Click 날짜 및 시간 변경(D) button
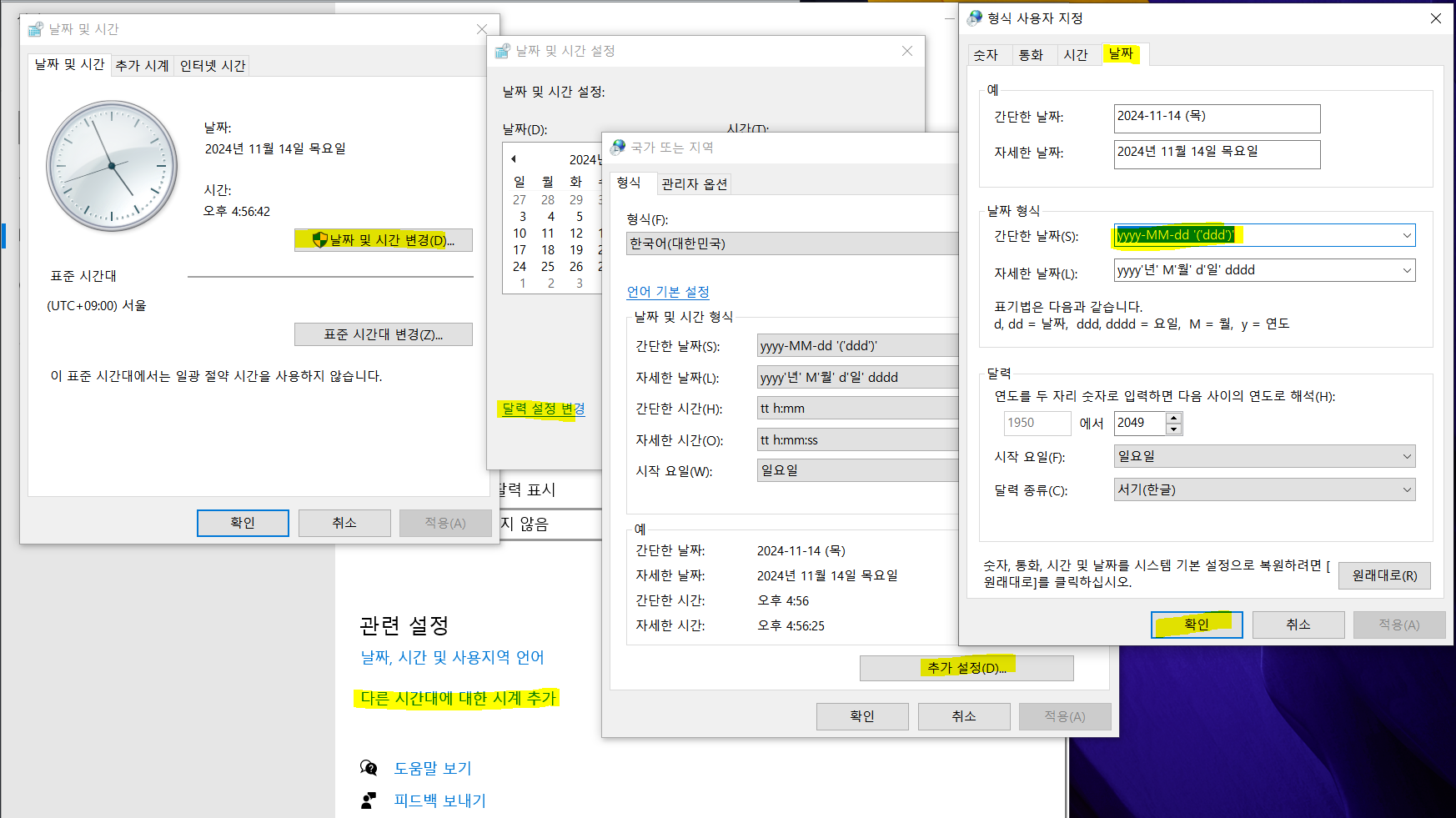 (x=384, y=240)
